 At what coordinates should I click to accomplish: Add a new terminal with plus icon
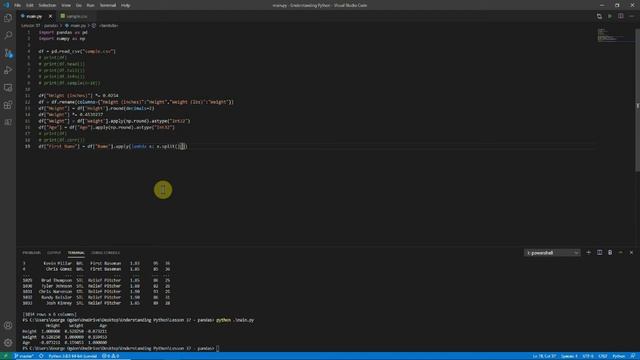[x=588, y=253]
